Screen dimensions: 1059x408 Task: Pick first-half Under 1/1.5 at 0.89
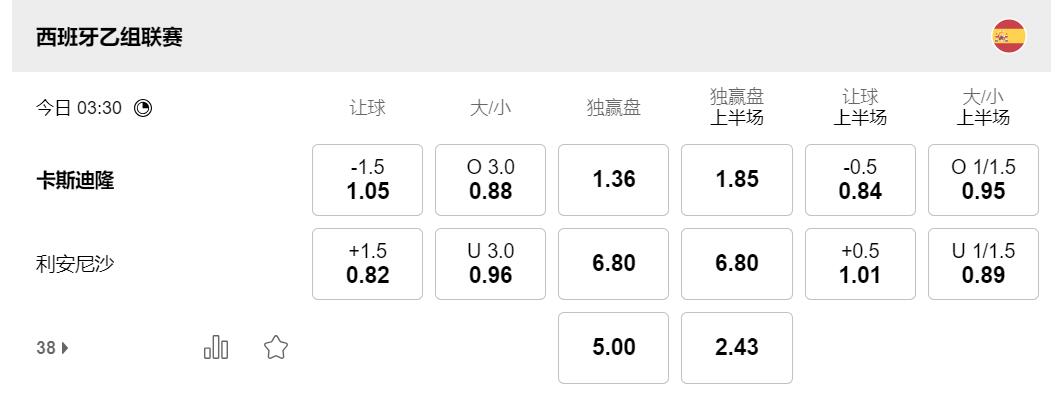coord(983,264)
